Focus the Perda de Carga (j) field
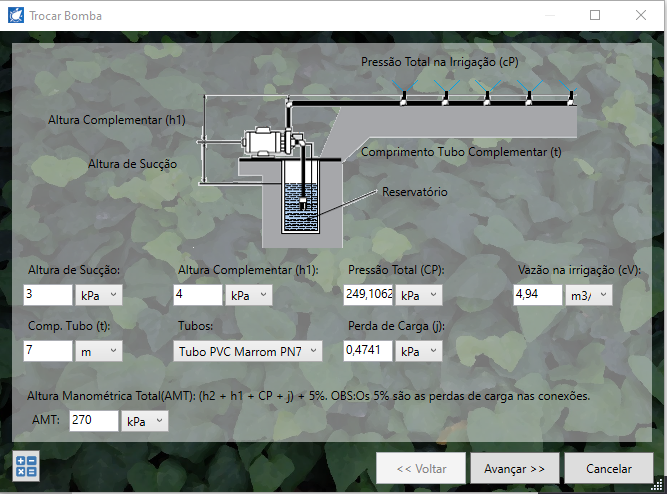667x494 pixels. click(x=368, y=351)
